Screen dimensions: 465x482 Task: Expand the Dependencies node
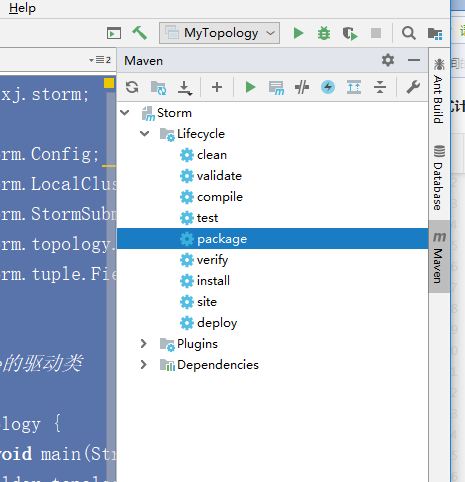coord(144,365)
